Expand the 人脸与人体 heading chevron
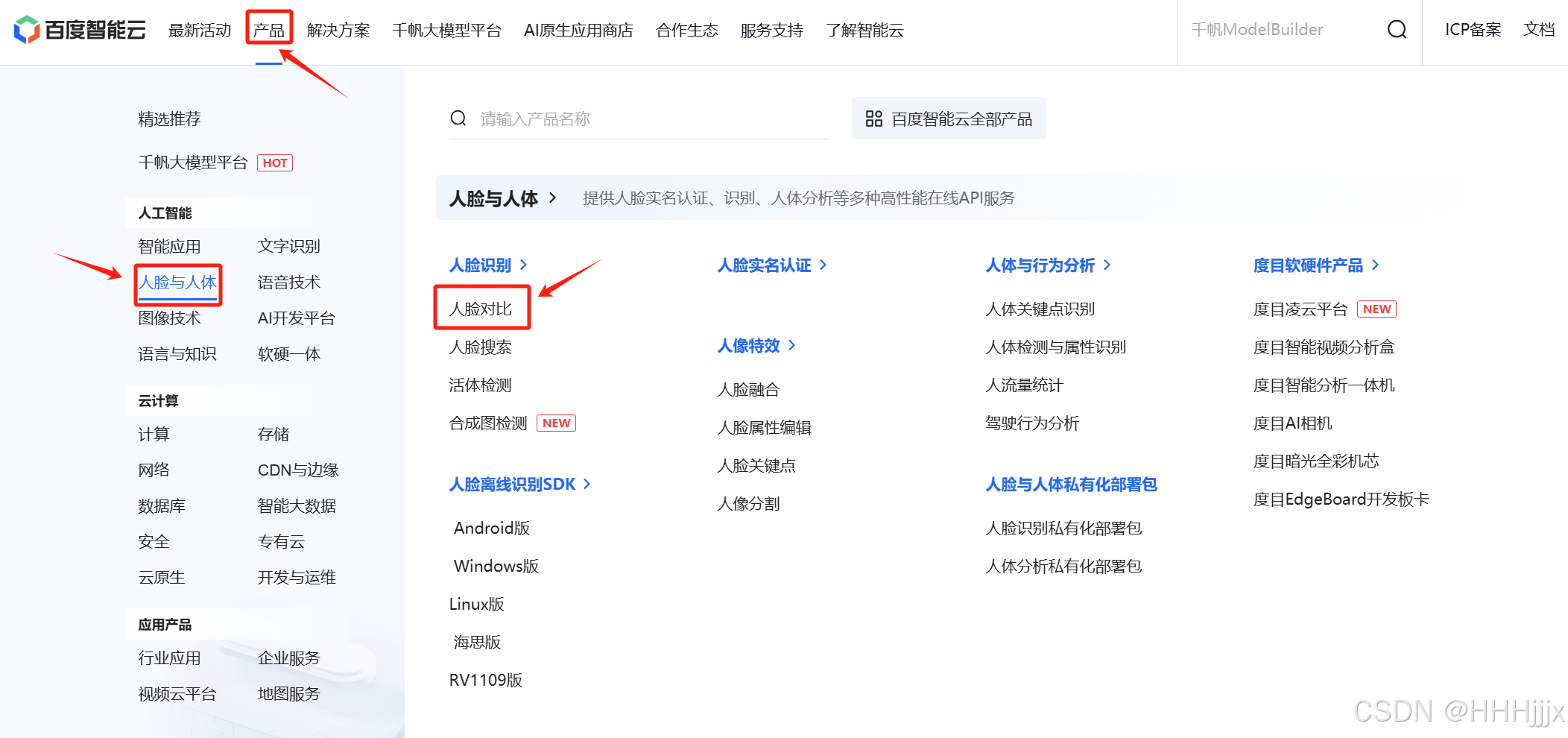The height and width of the screenshot is (738, 1568). [552, 198]
